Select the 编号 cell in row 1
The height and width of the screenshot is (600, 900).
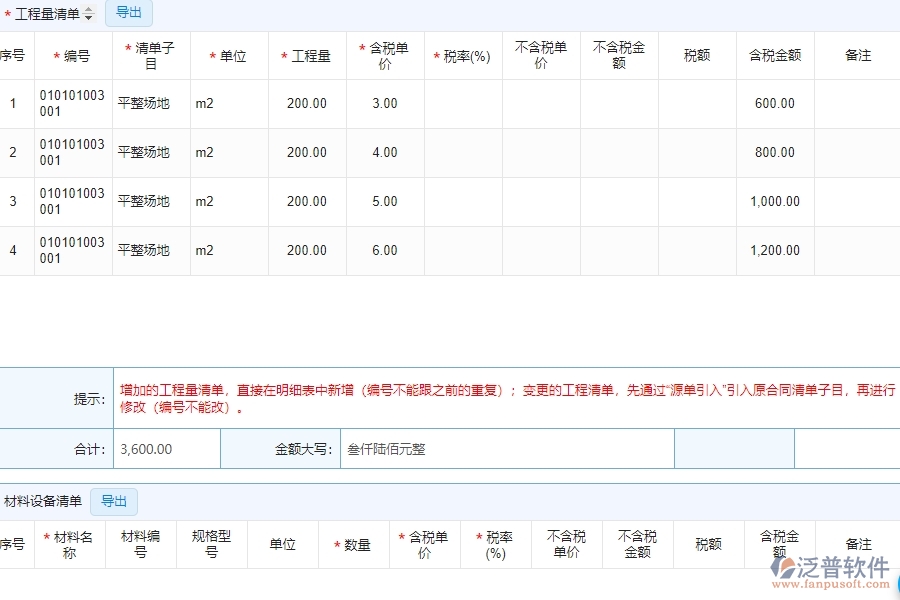click(70, 102)
